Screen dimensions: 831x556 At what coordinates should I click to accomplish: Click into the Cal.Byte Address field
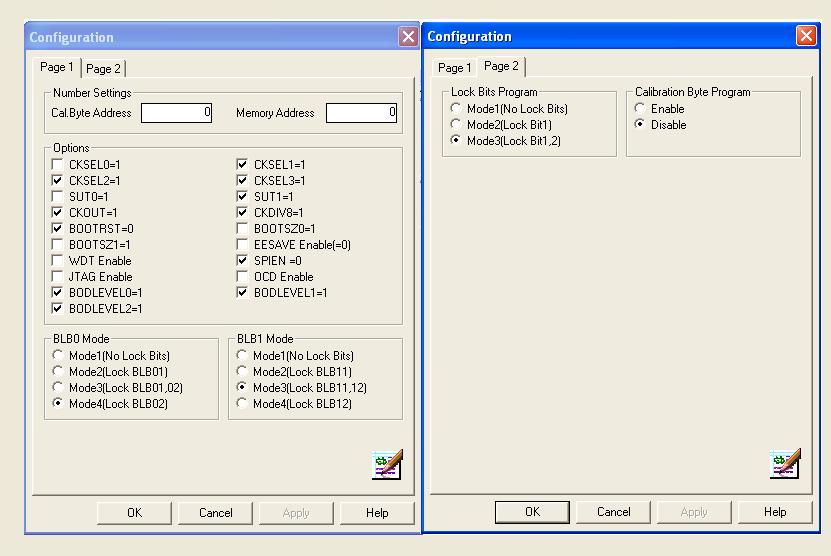click(176, 113)
